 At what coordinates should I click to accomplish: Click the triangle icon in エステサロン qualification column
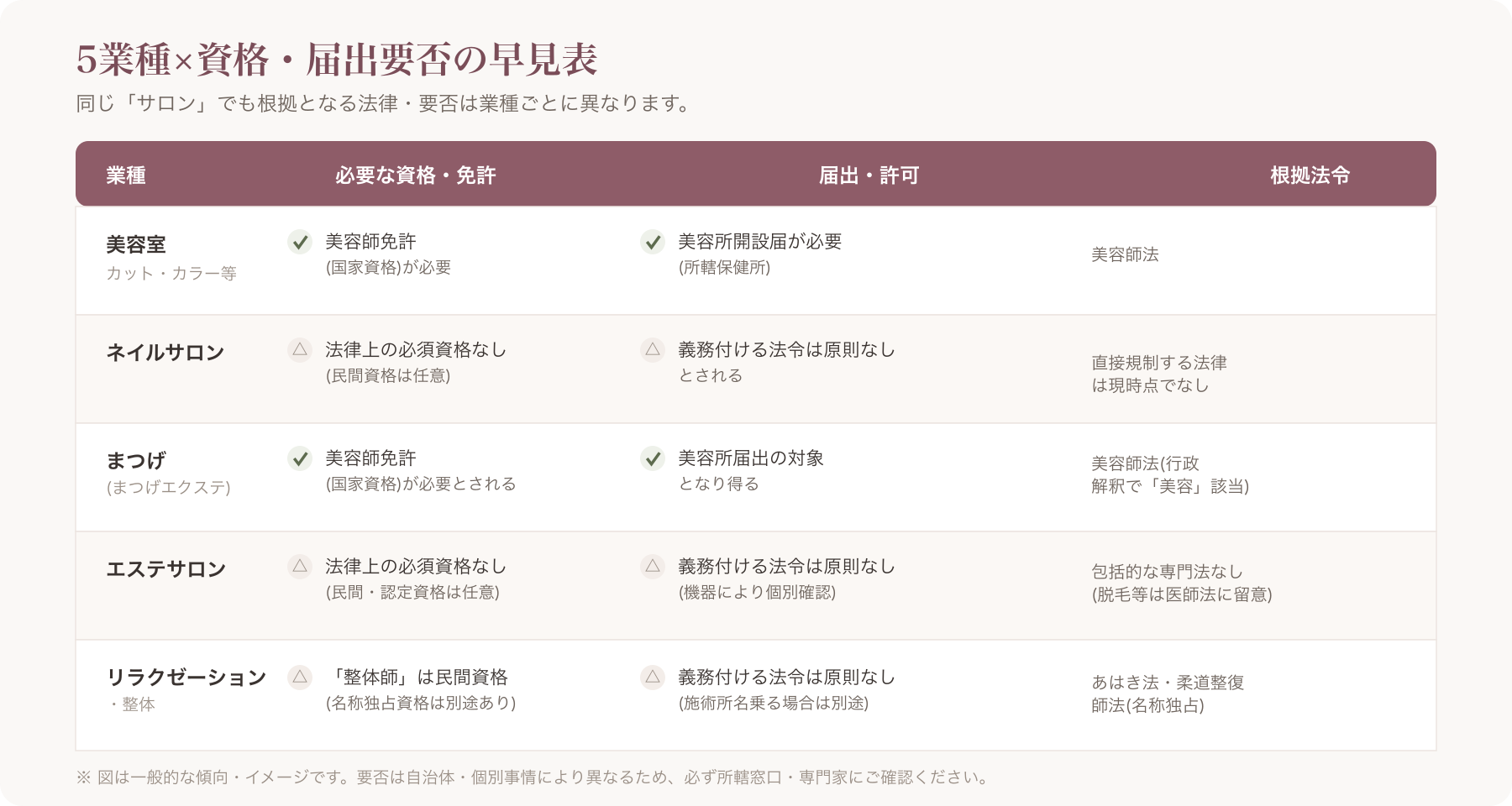(x=300, y=567)
